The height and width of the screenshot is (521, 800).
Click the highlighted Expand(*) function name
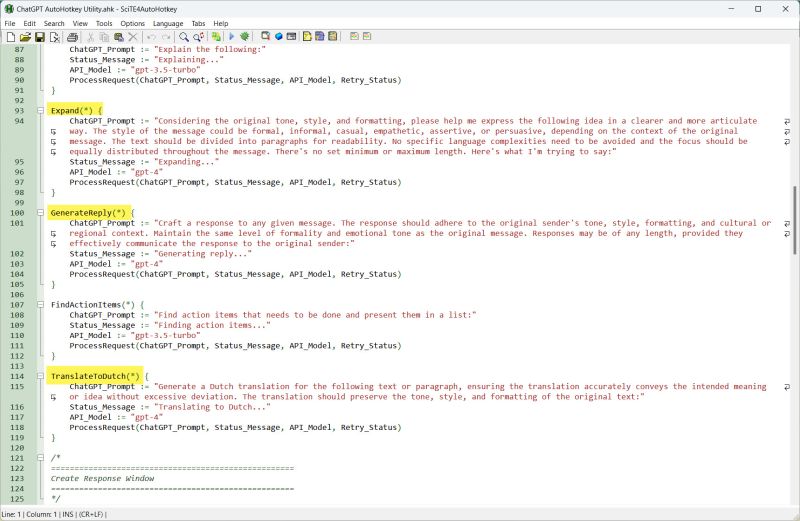72,111
